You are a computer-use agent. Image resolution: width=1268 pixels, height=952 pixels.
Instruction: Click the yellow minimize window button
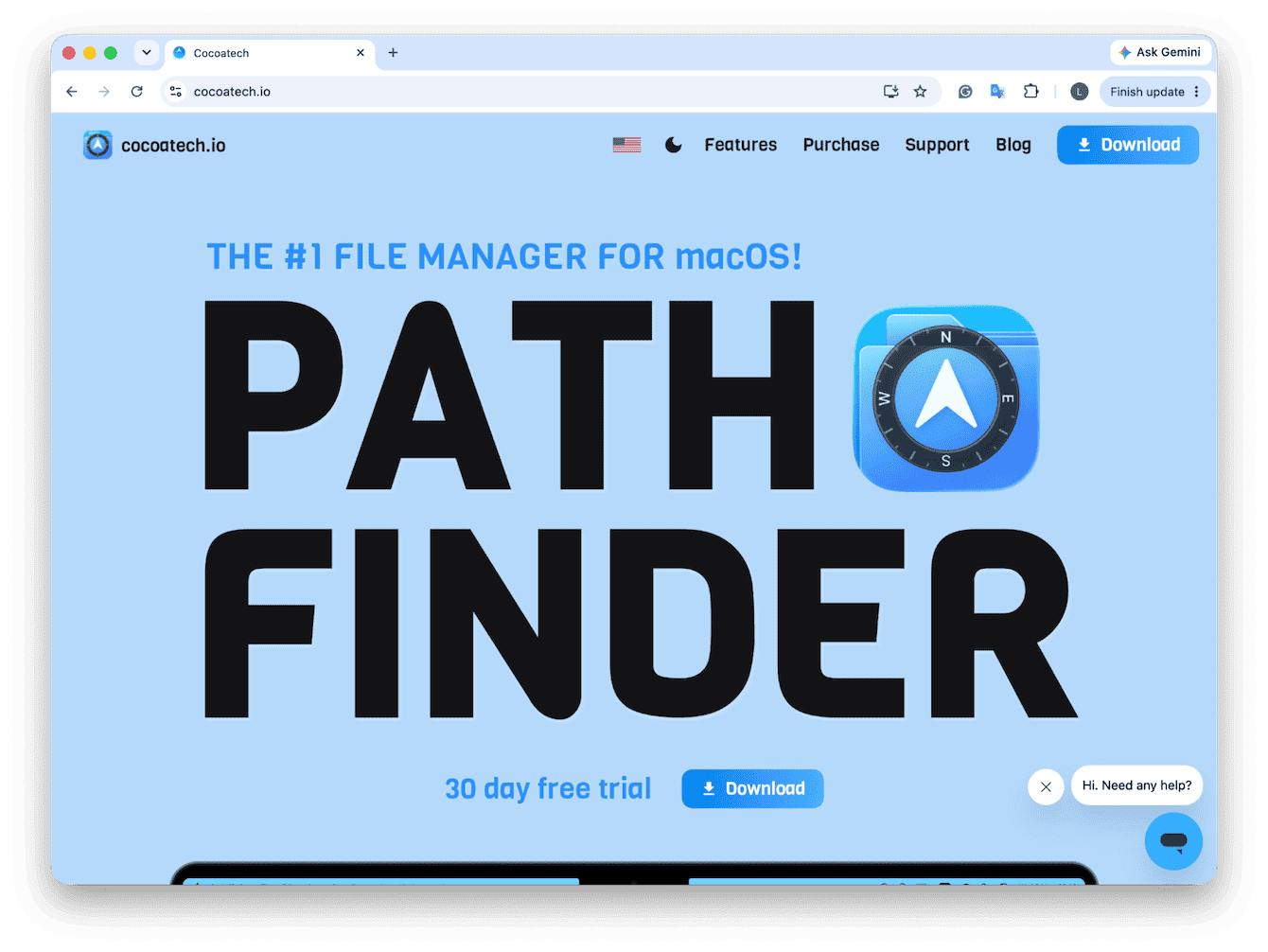click(x=90, y=53)
